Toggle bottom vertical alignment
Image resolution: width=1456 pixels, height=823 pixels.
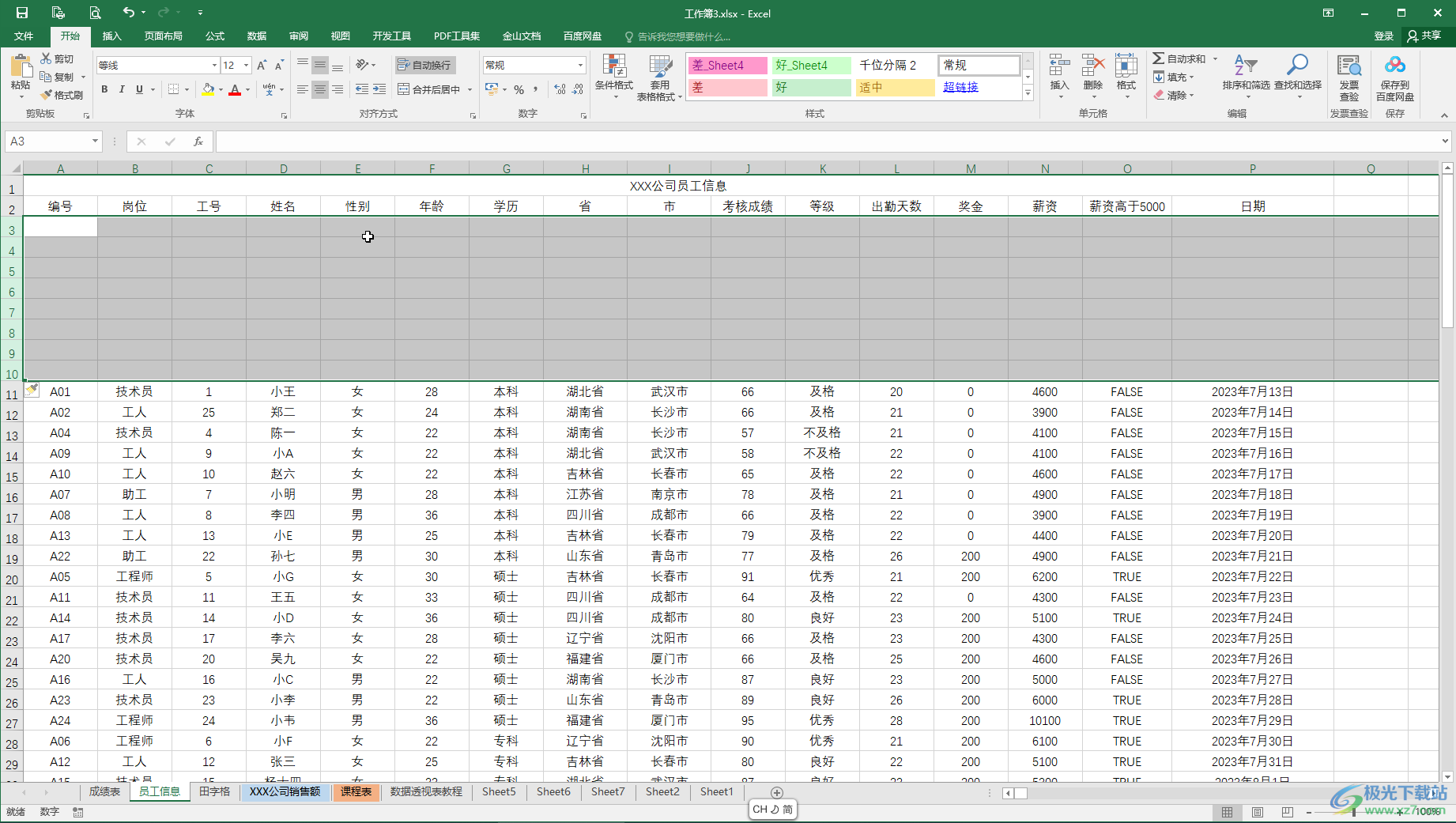(338, 65)
